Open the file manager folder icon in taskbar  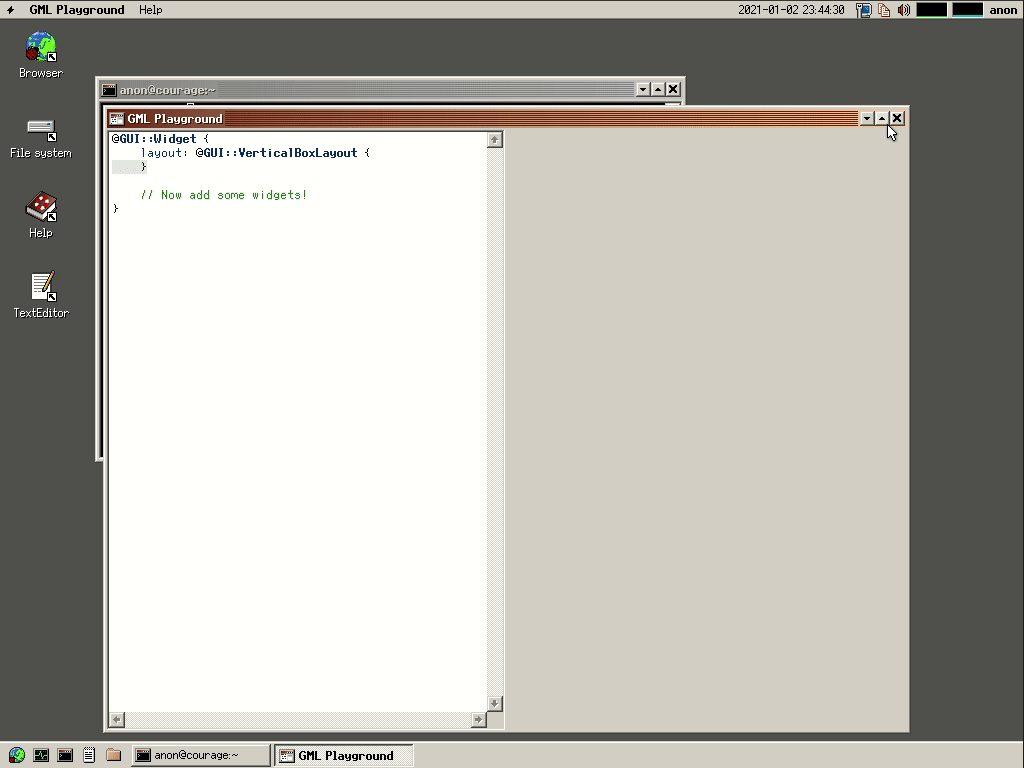pyautogui.click(x=112, y=755)
